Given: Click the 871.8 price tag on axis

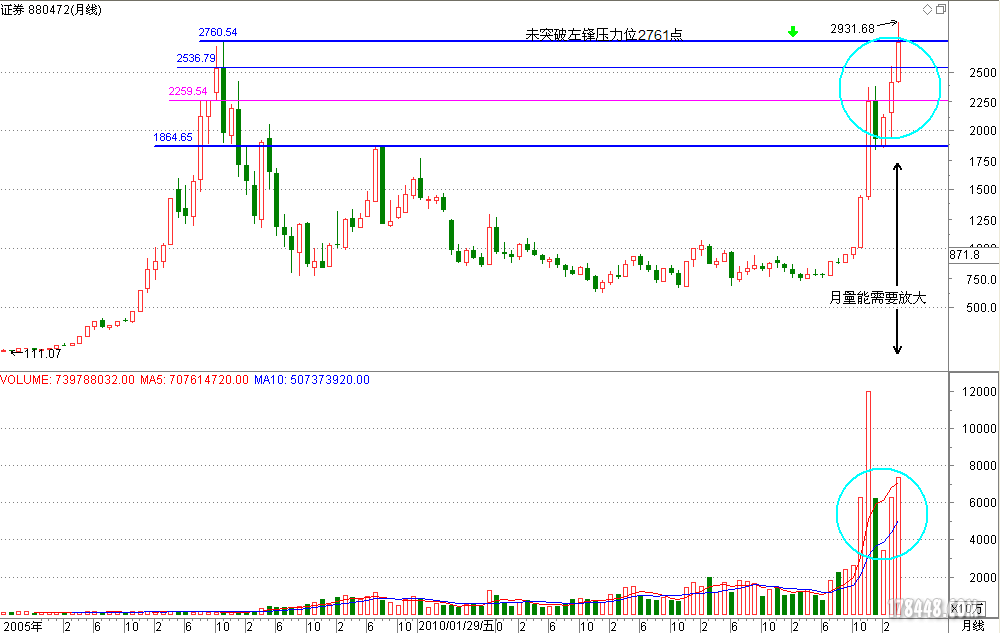Looking at the screenshot, I should coord(964,256).
